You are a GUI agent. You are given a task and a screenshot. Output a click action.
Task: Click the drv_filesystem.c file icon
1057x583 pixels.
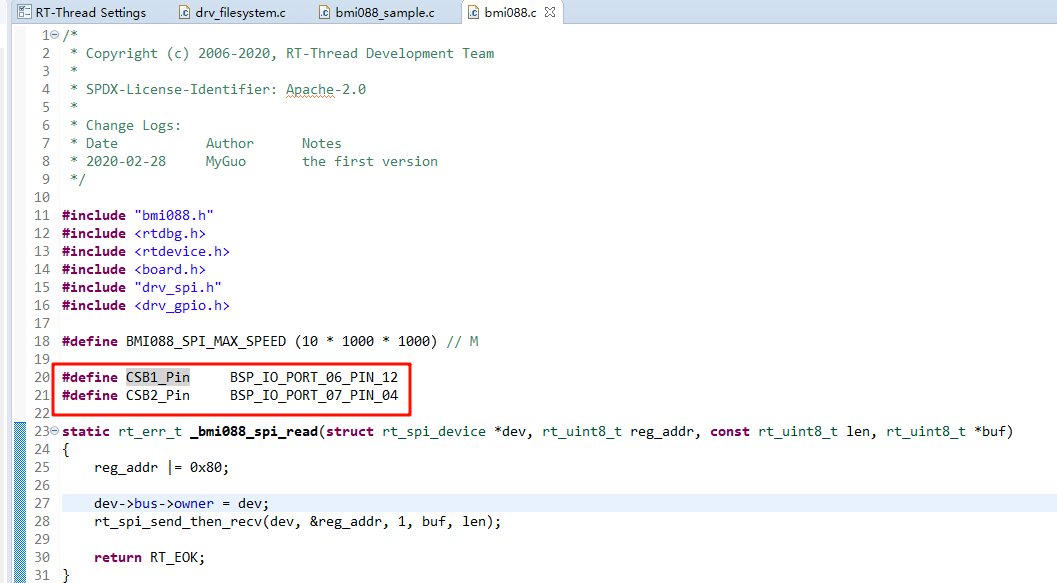[x=184, y=13]
